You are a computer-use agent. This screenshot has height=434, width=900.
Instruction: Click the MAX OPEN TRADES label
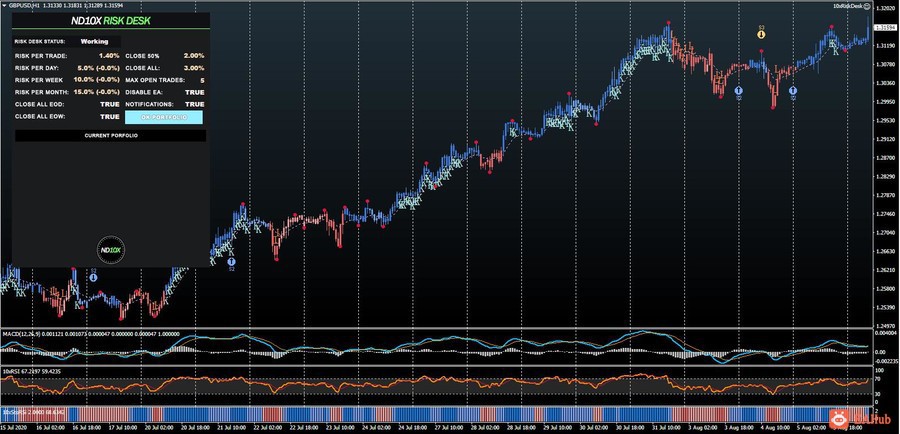pyautogui.click(x=155, y=80)
